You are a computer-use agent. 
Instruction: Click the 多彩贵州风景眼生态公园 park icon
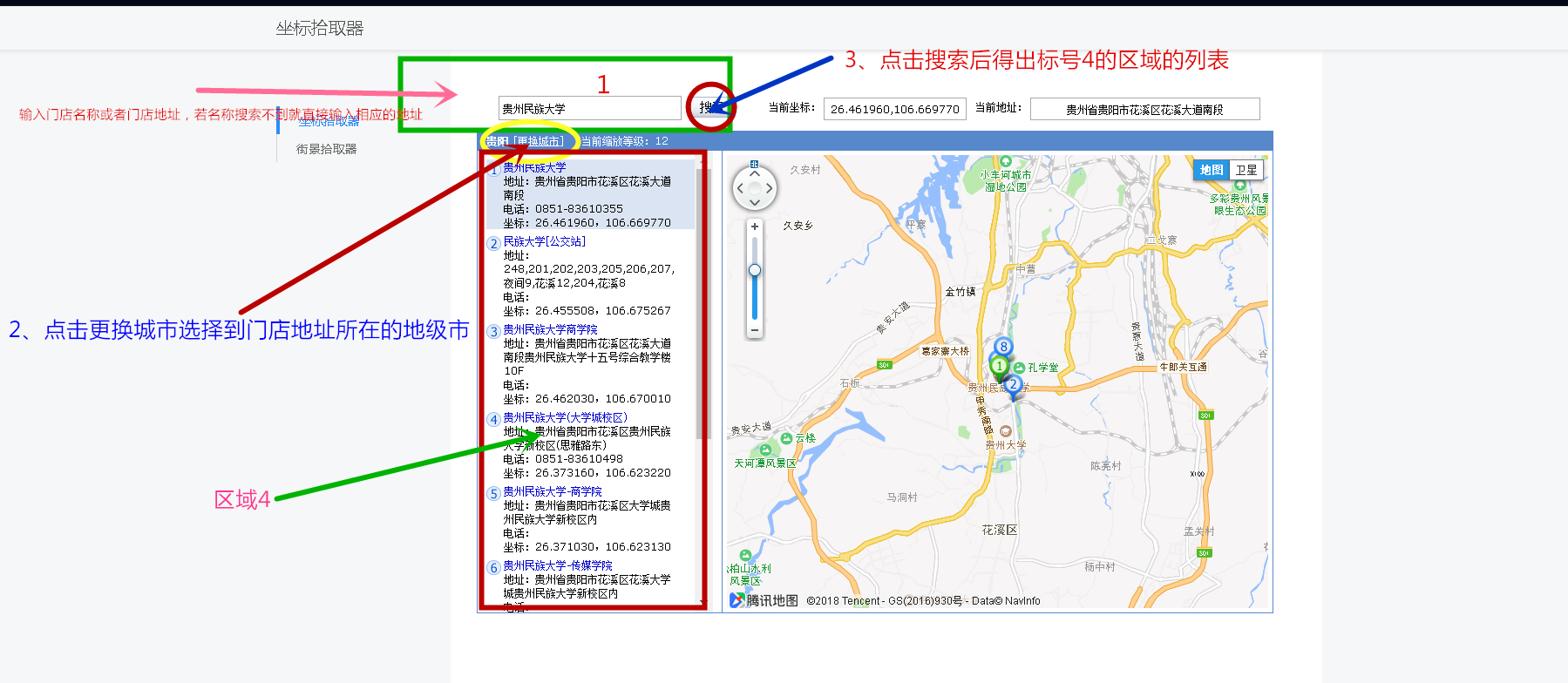pos(1239,186)
